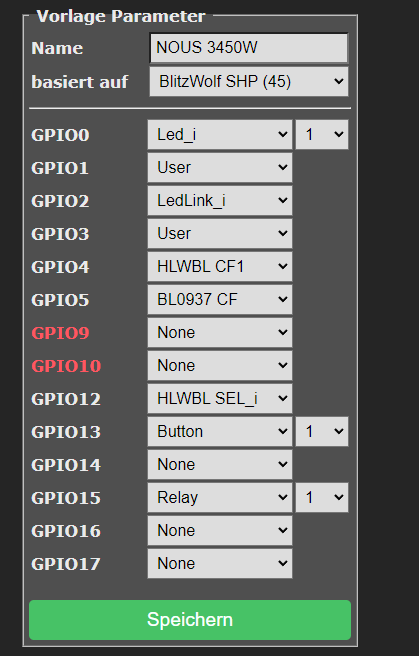Expand the GPIO17 None dropdown
Viewport: 419px width, 656px height.
pos(220,564)
